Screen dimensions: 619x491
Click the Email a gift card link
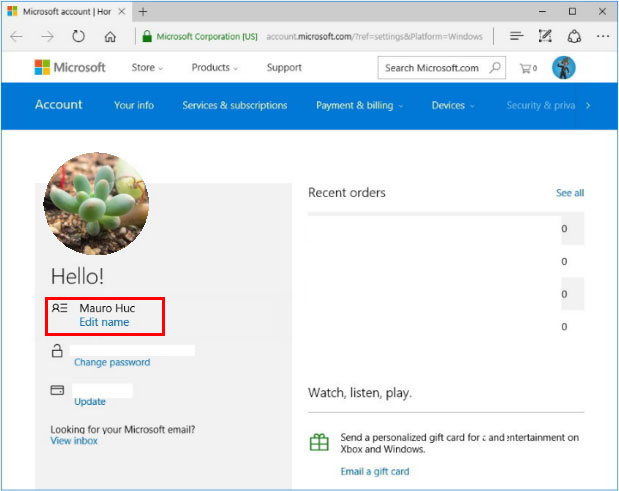(x=375, y=471)
